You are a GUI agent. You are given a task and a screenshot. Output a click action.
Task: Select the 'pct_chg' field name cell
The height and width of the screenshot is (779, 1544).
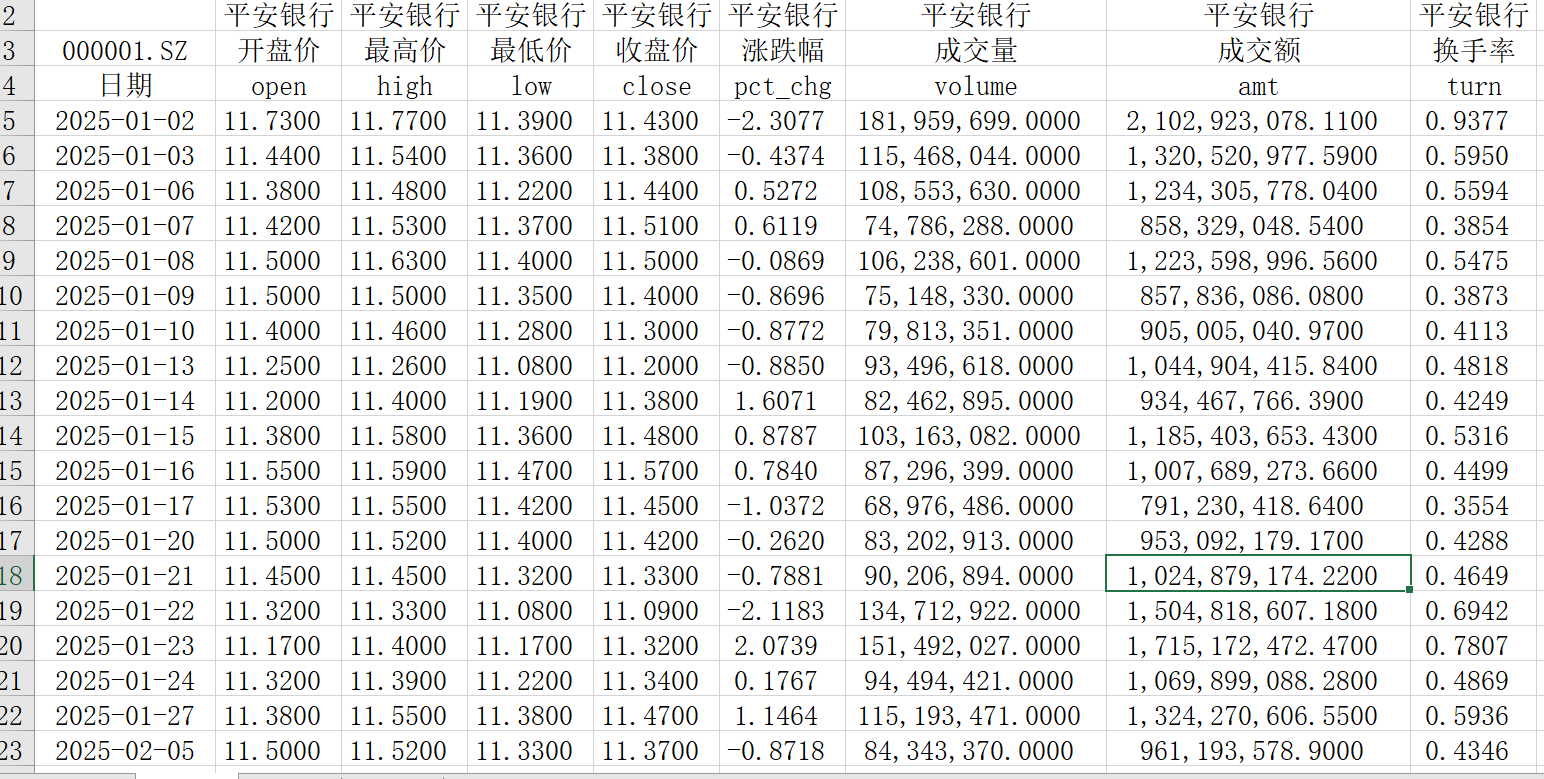pos(782,85)
